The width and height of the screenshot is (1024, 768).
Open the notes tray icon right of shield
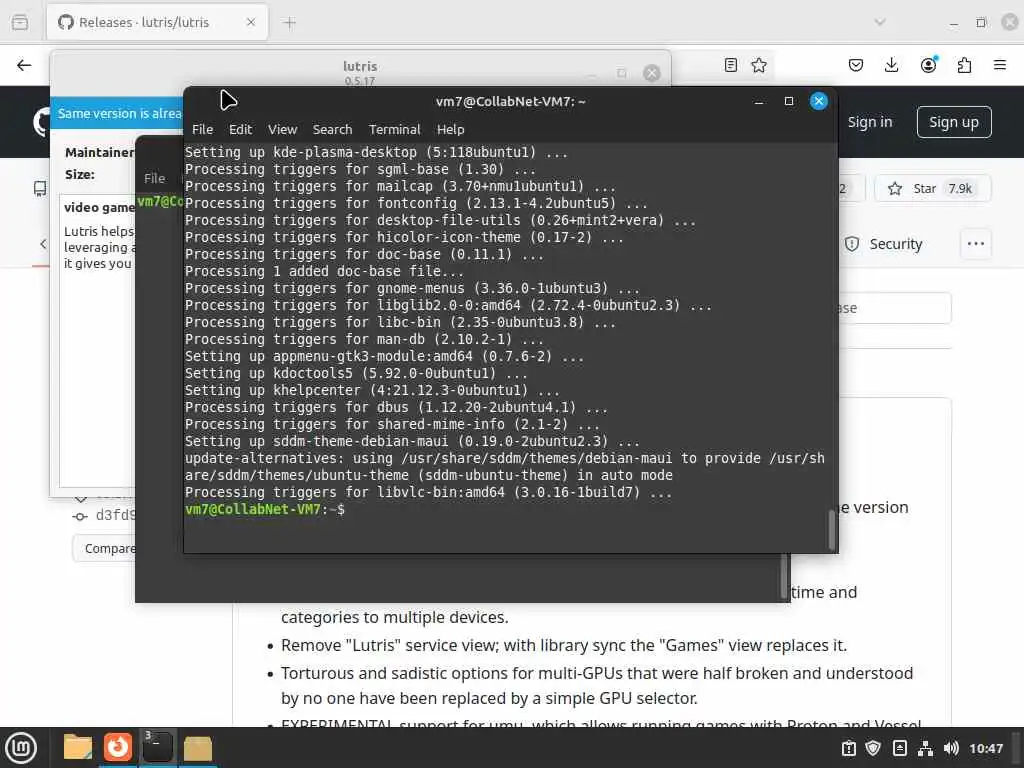(x=899, y=748)
